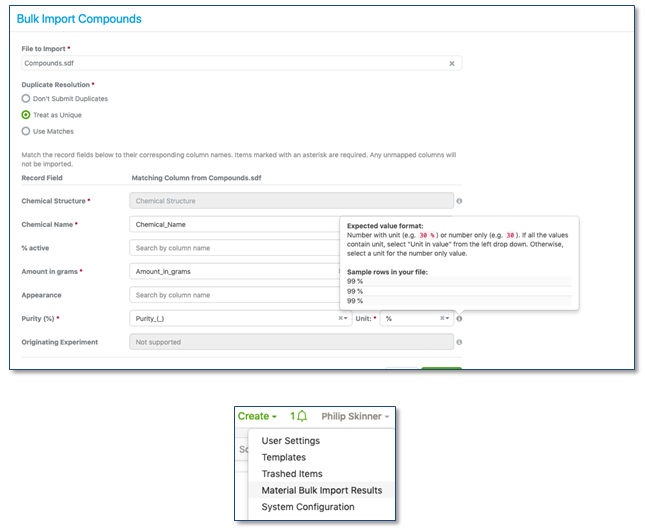Expand the Unit dropdown for Purity
645x528 pixels.
(x=448, y=319)
